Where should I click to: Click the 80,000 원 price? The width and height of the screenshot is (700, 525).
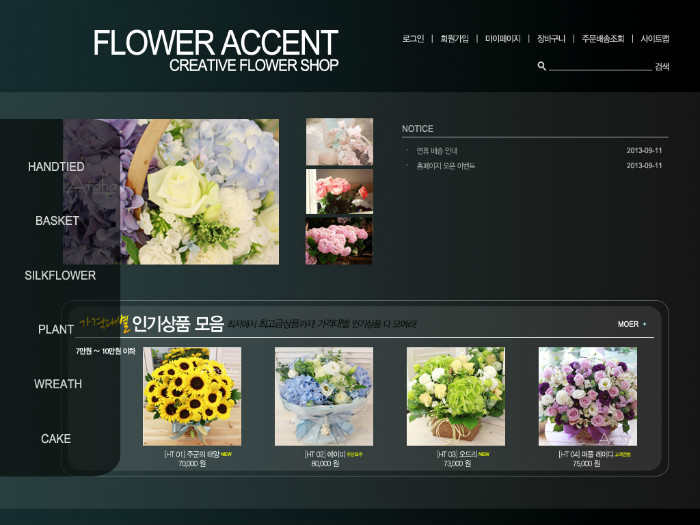tap(325, 464)
